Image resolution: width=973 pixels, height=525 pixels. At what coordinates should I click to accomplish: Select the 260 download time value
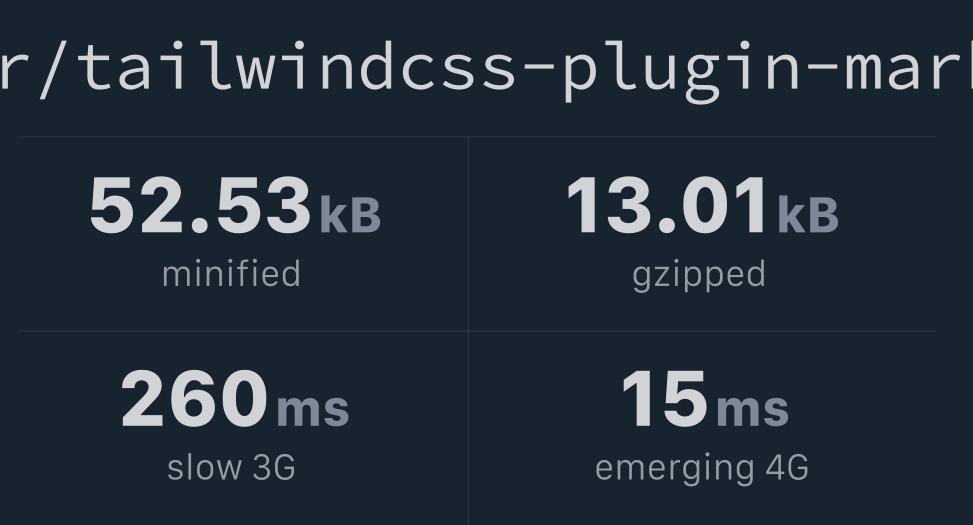click(194, 398)
